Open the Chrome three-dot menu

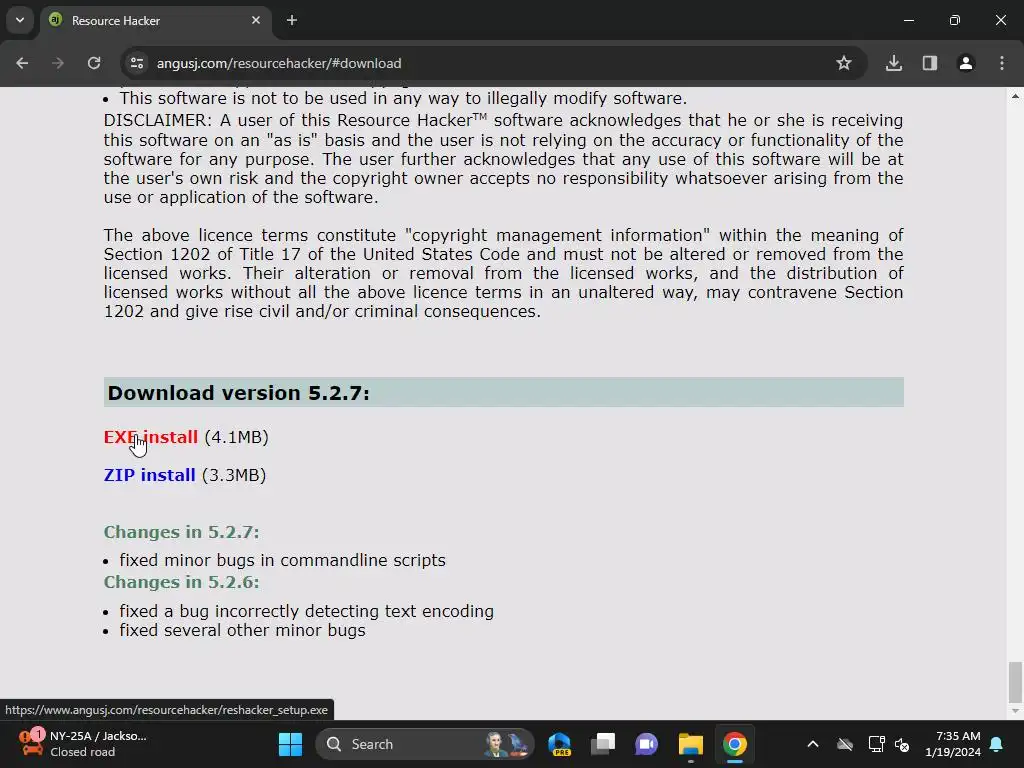(1002, 63)
